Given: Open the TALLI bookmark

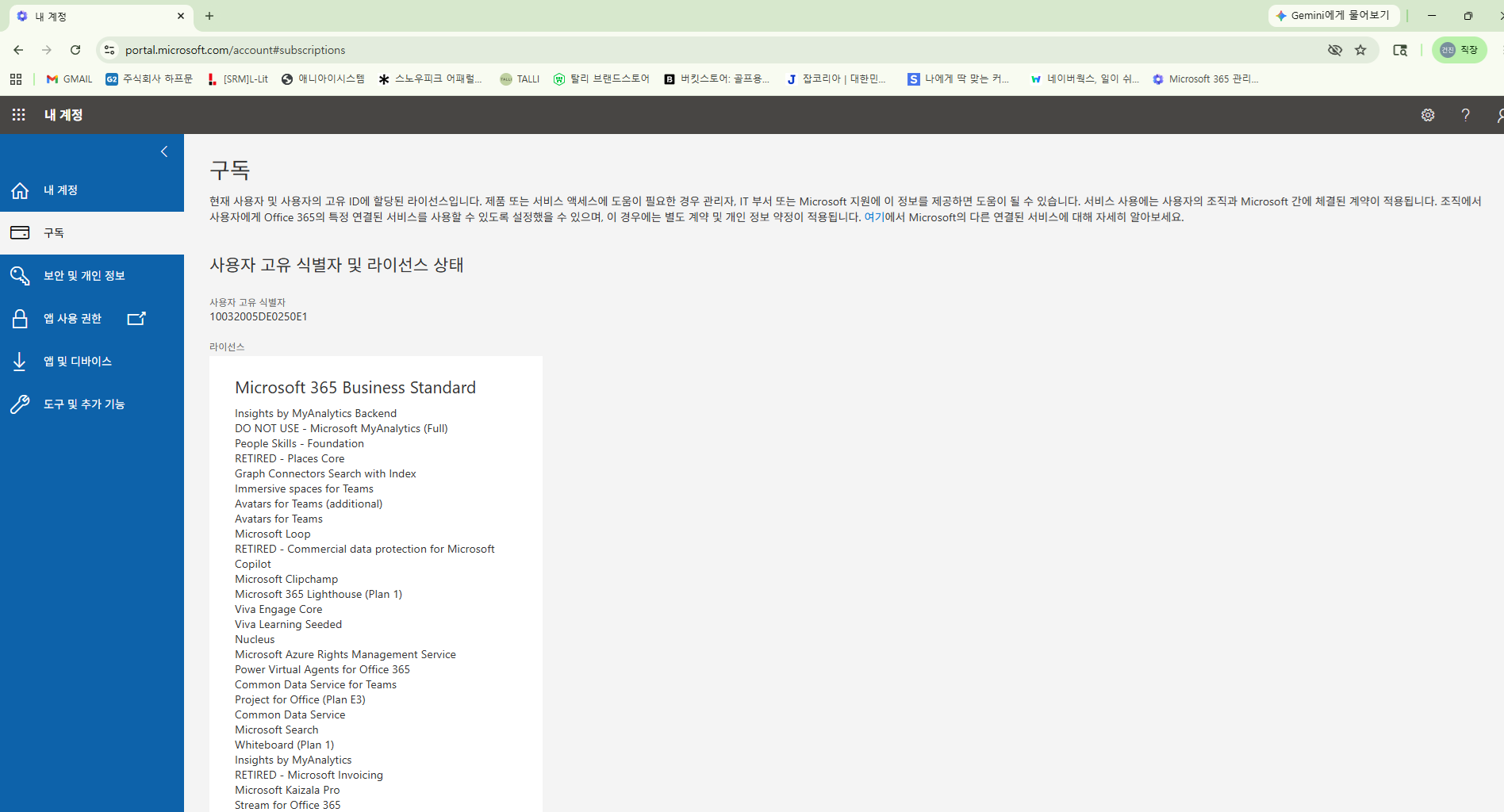Looking at the screenshot, I should [x=520, y=79].
